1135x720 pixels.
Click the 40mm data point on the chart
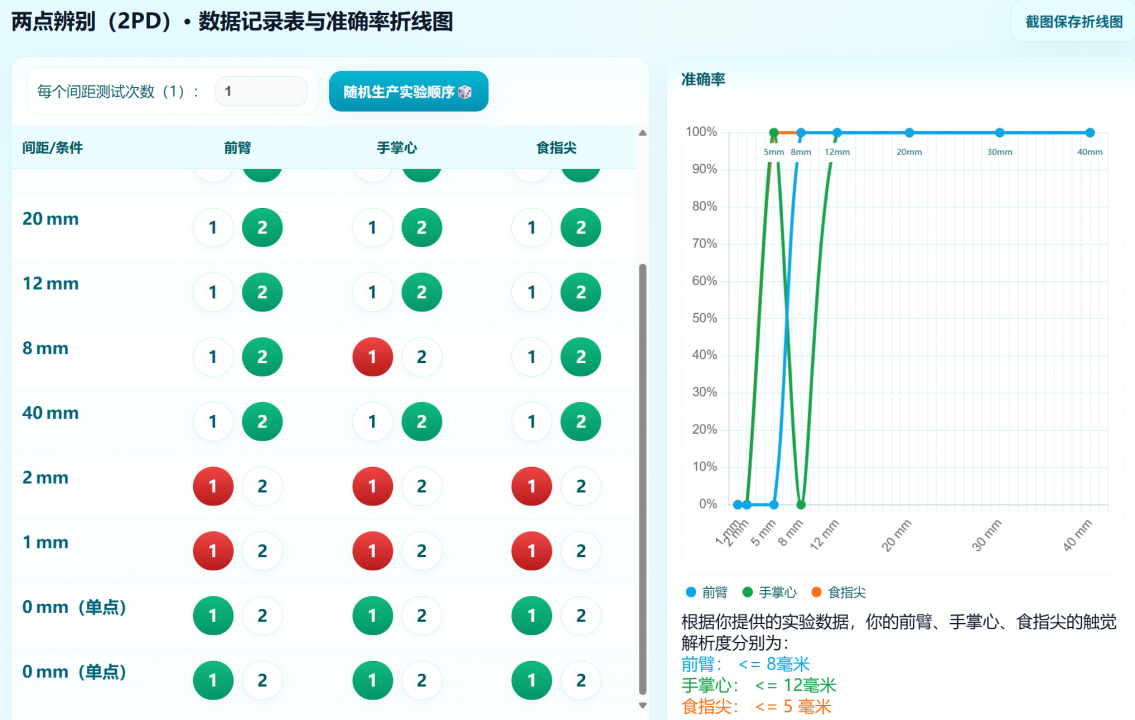(x=1090, y=133)
